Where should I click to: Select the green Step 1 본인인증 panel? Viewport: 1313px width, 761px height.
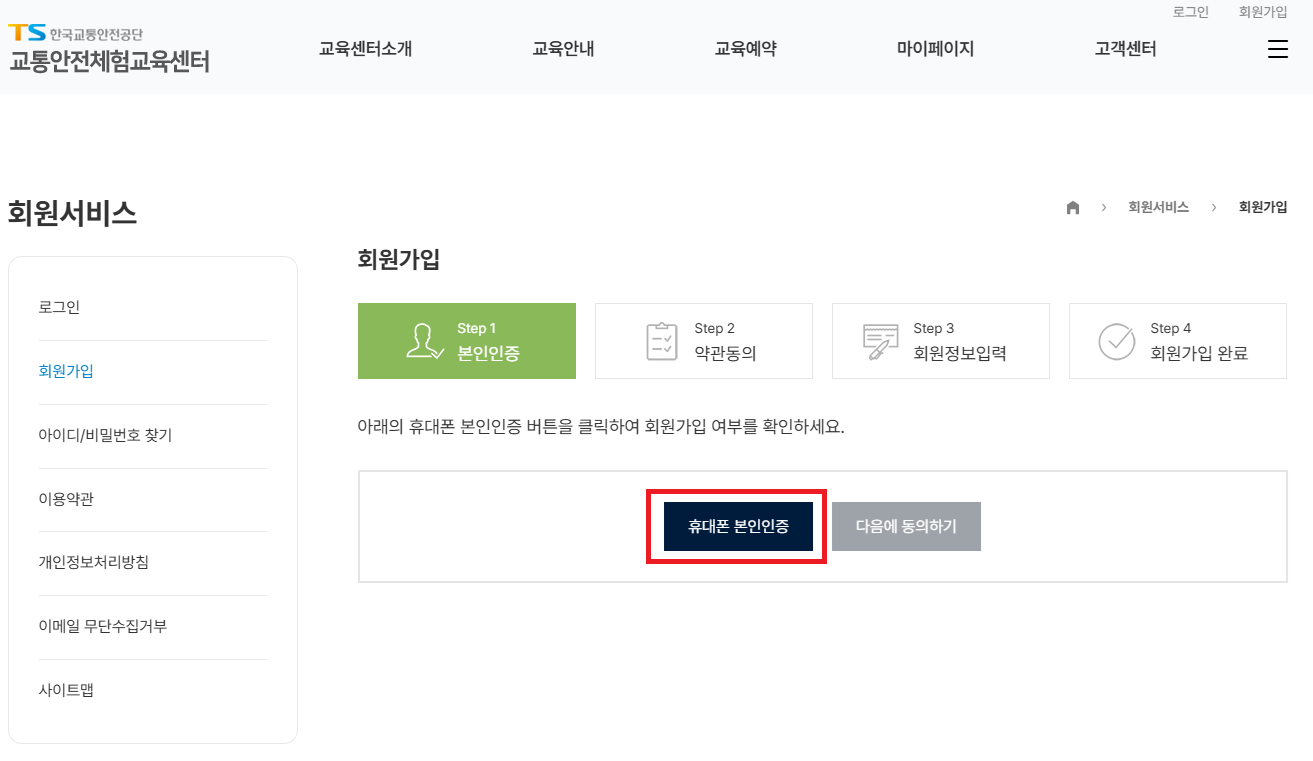coord(466,340)
